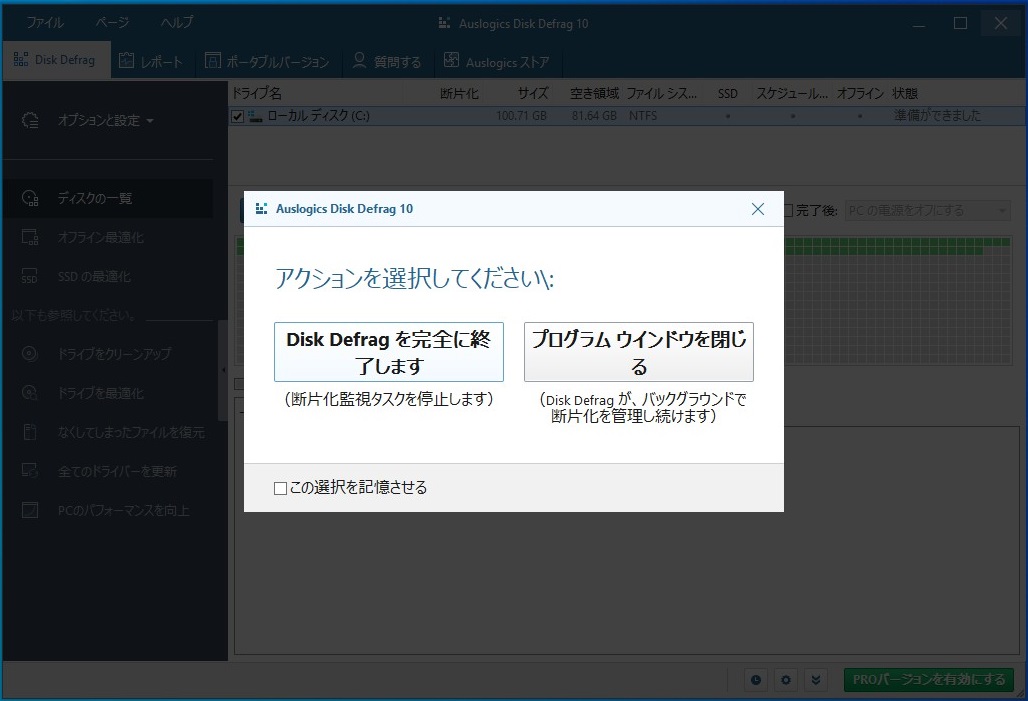The height and width of the screenshot is (701, 1028).
Task: Sort by 空き領域 column header
Action: (594, 93)
